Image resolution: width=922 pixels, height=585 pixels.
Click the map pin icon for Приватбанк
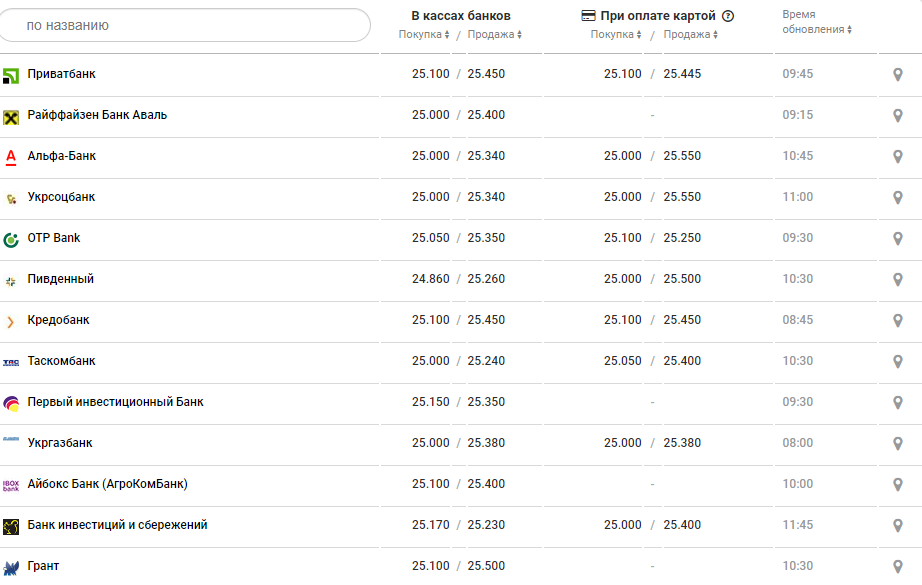click(897, 75)
